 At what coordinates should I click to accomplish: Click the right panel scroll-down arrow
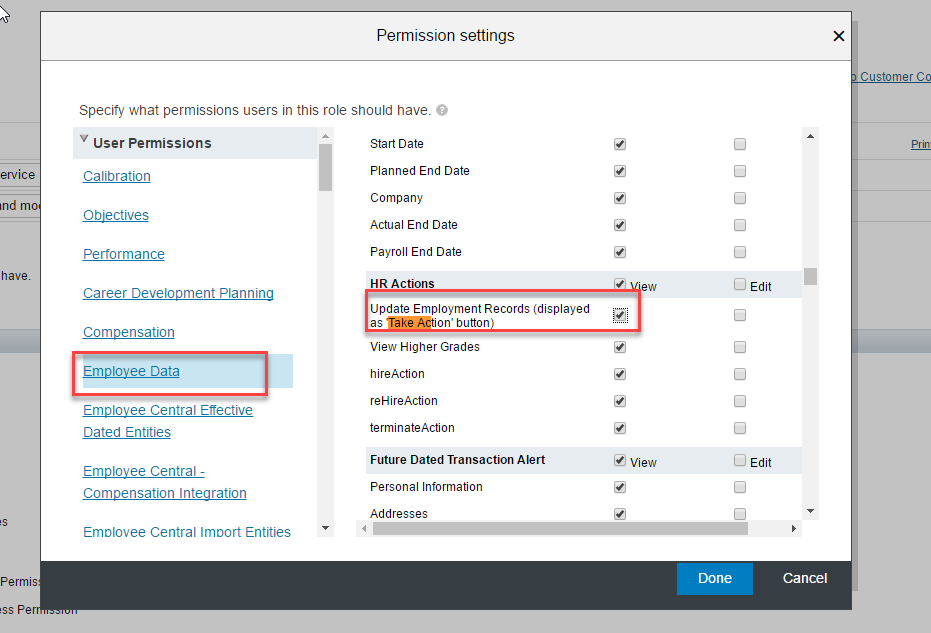click(x=810, y=511)
